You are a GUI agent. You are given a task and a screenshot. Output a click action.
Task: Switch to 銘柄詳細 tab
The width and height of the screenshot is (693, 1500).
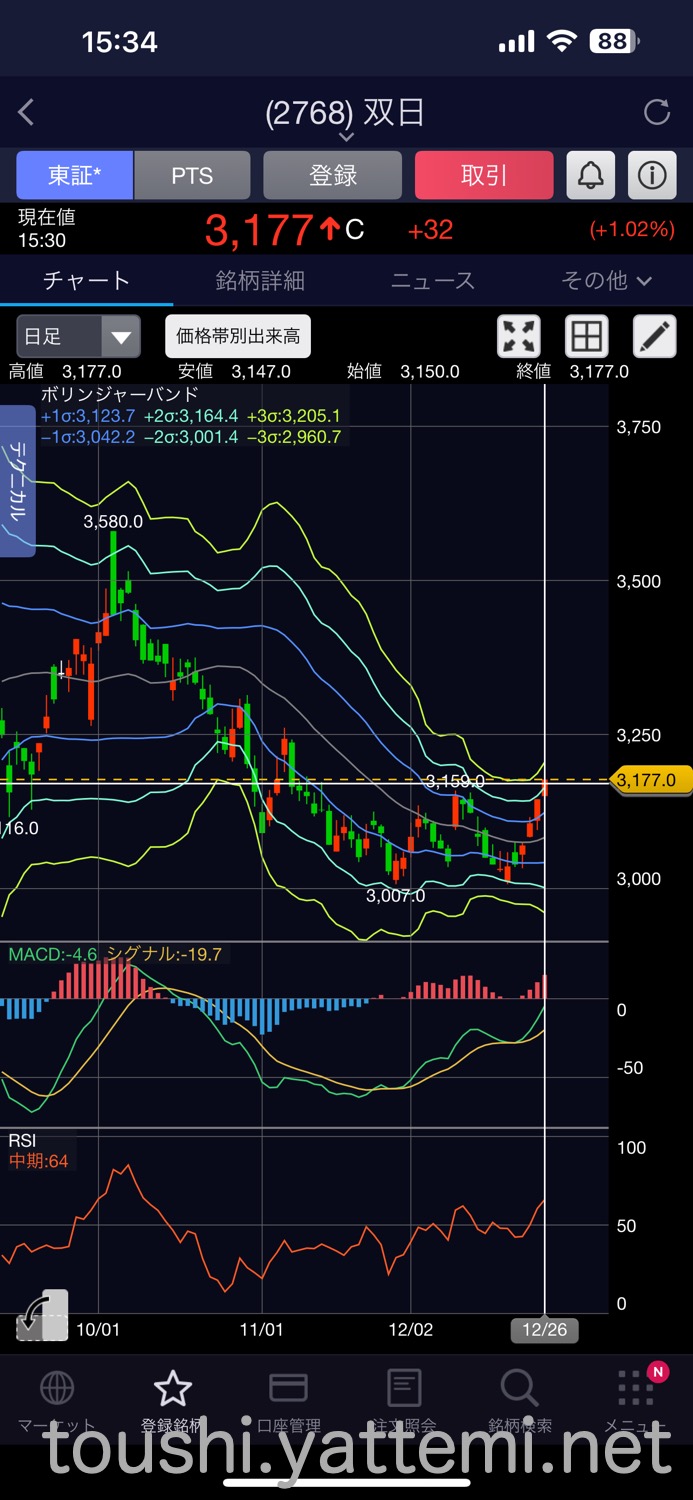tap(260, 281)
